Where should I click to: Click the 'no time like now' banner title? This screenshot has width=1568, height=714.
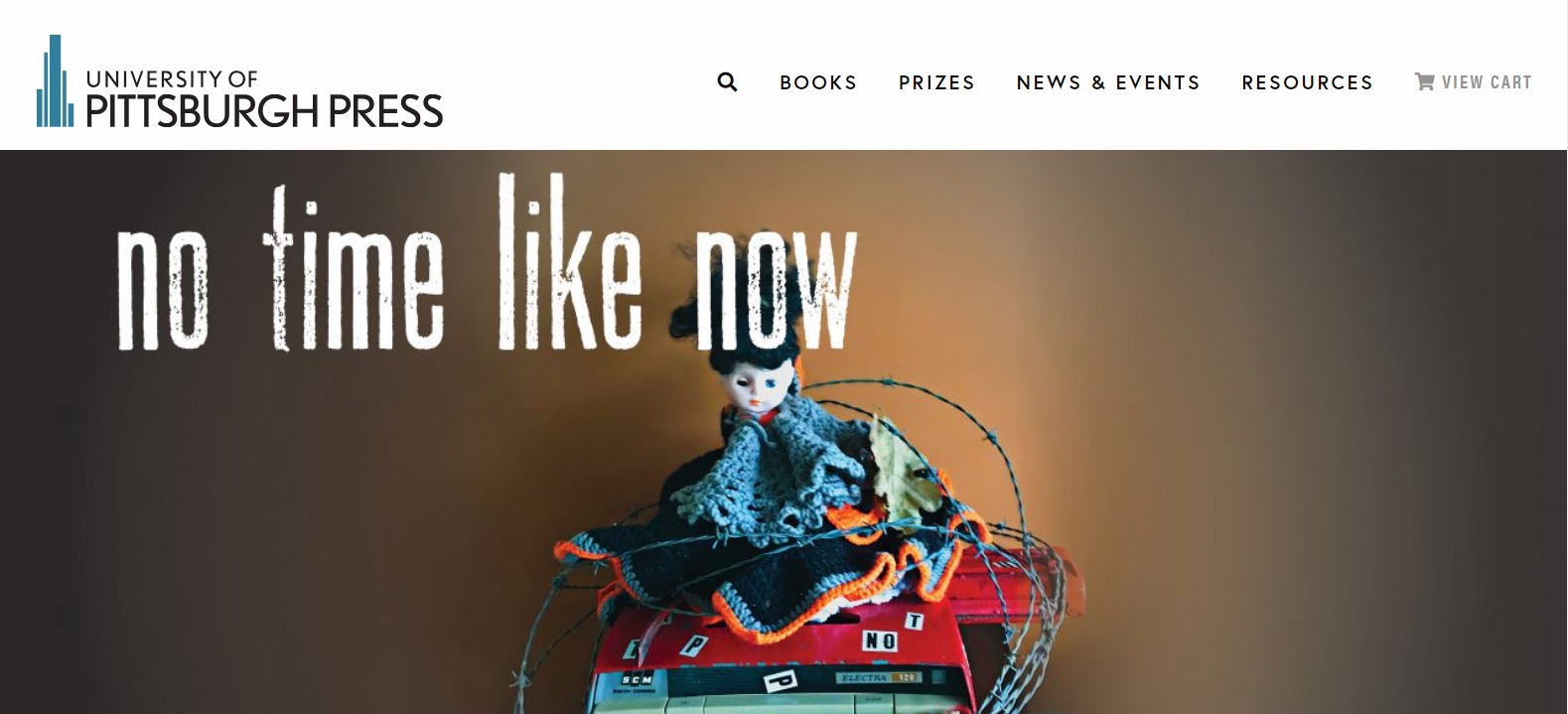coord(487,263)
